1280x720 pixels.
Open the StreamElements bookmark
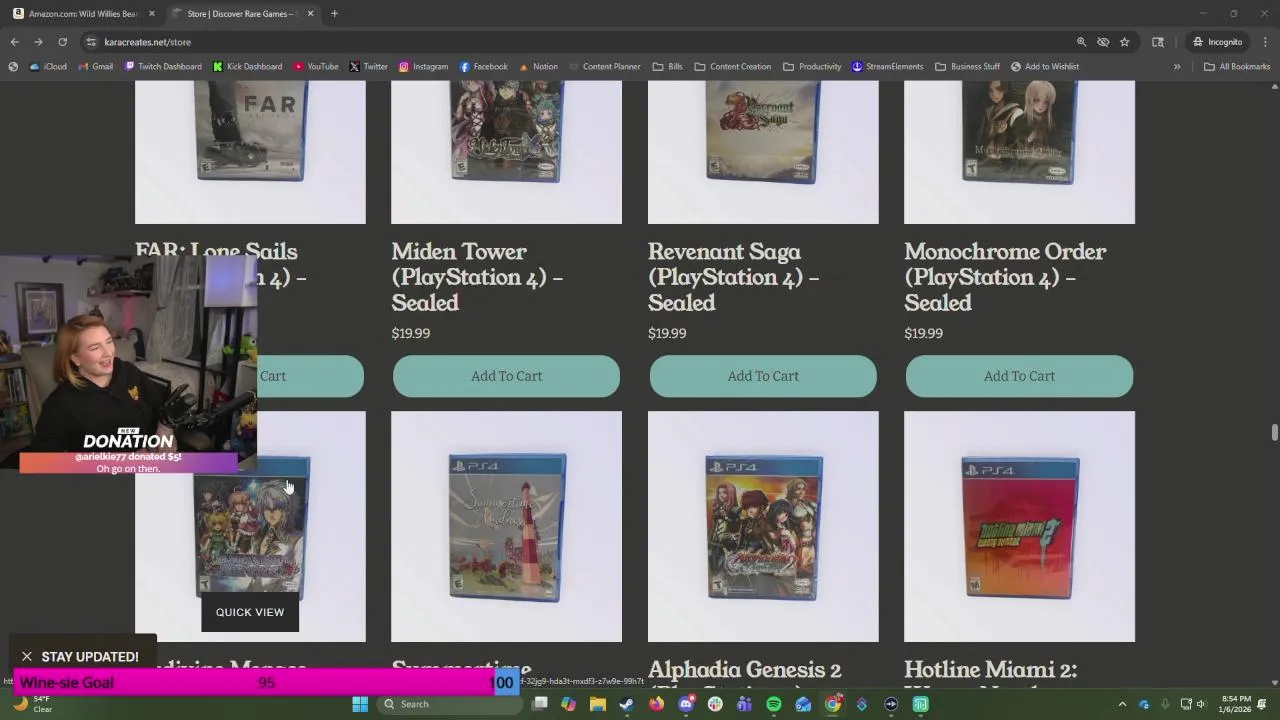pyautogui.click(x=887, y=67)
